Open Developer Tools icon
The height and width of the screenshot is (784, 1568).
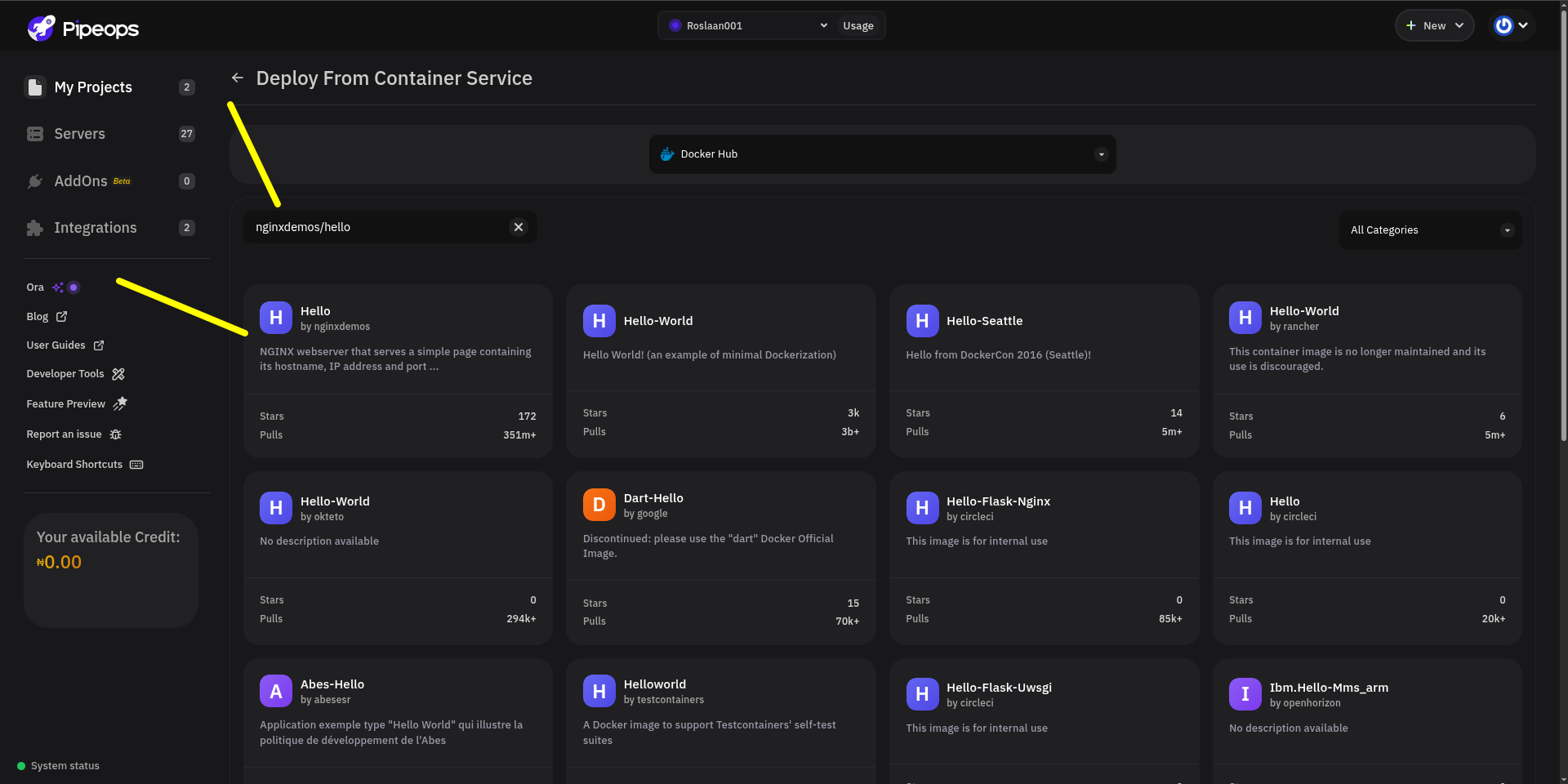pyautogui.click(x=118, y=374)
